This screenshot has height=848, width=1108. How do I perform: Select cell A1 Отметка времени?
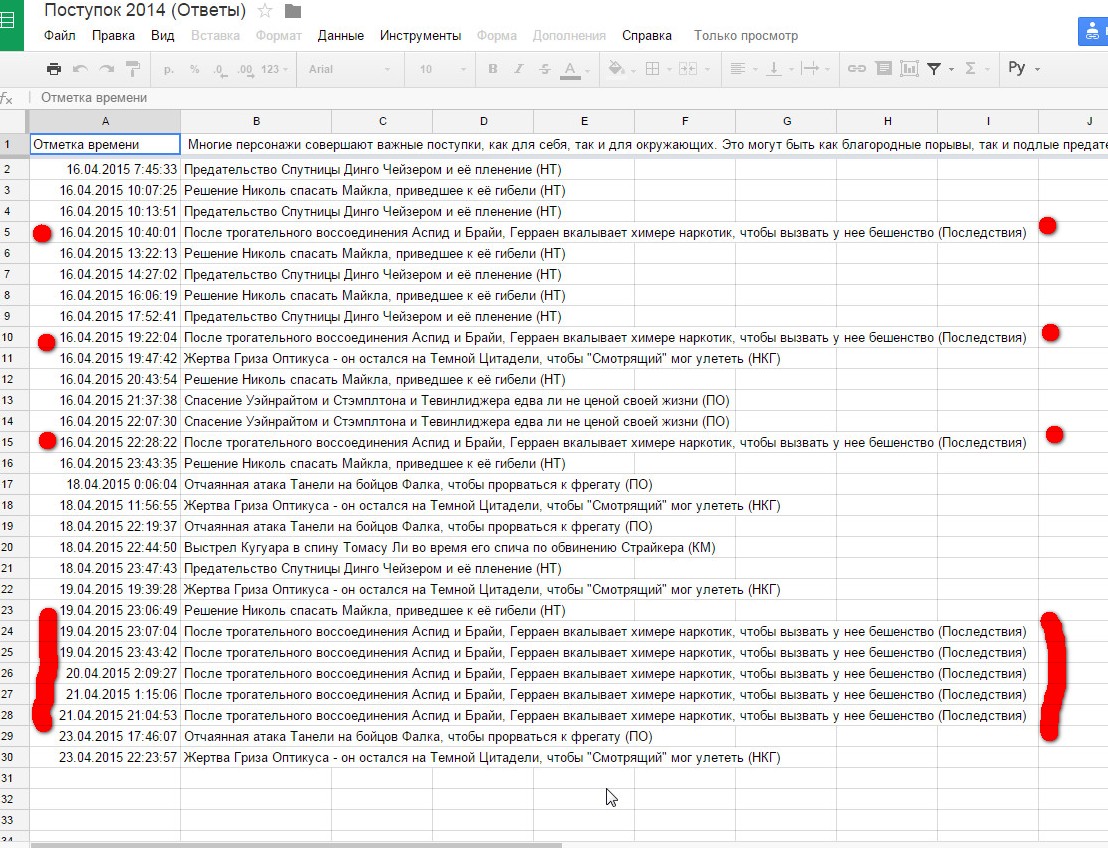(105, 144)
